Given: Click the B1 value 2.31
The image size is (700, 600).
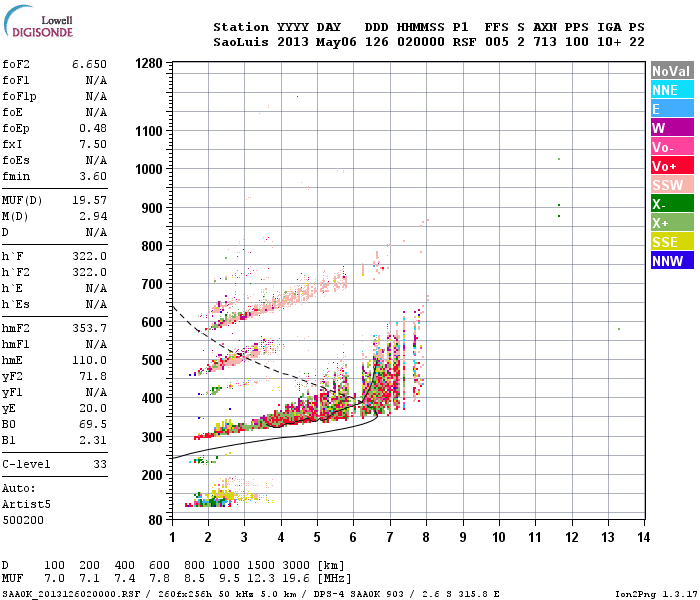Looking at the screenshot, I should tap(93, 441).
